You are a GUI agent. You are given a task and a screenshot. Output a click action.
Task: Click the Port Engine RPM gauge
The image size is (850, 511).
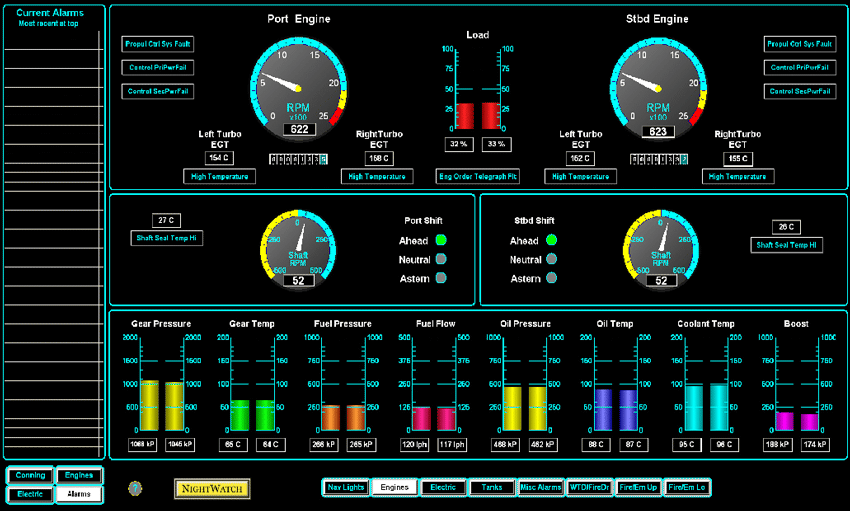[x=299, y=86]
